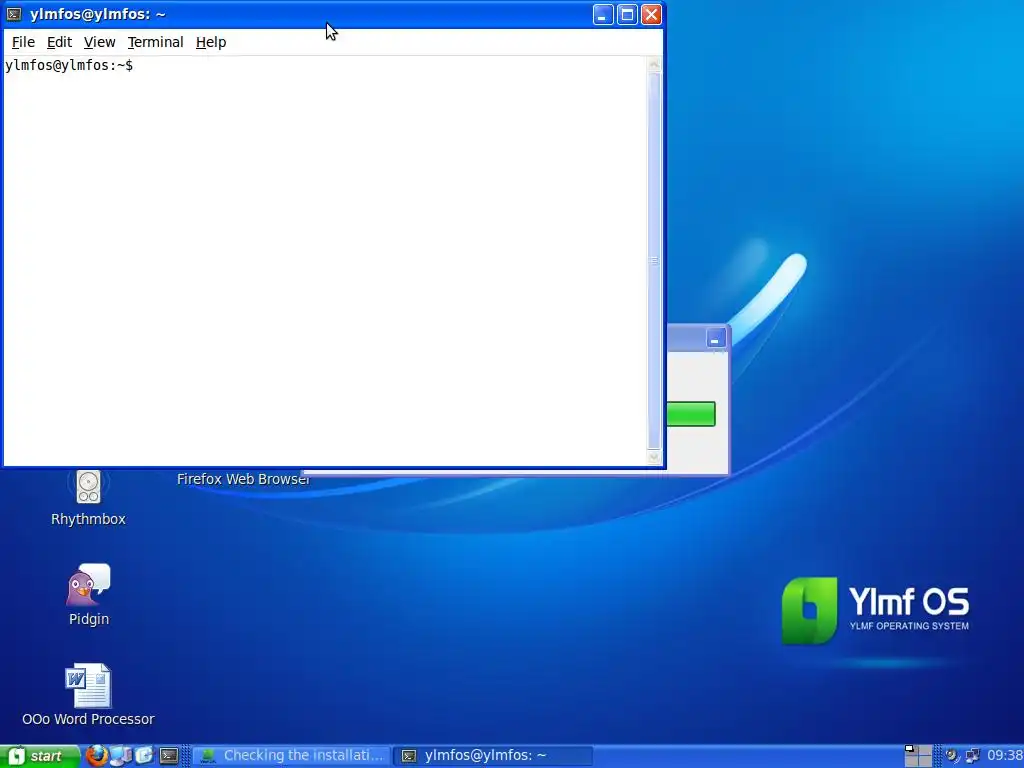Viewport: 1024px width, 768px height.
Task: Open the File menu in the terminal
Action: coord(23,42)
